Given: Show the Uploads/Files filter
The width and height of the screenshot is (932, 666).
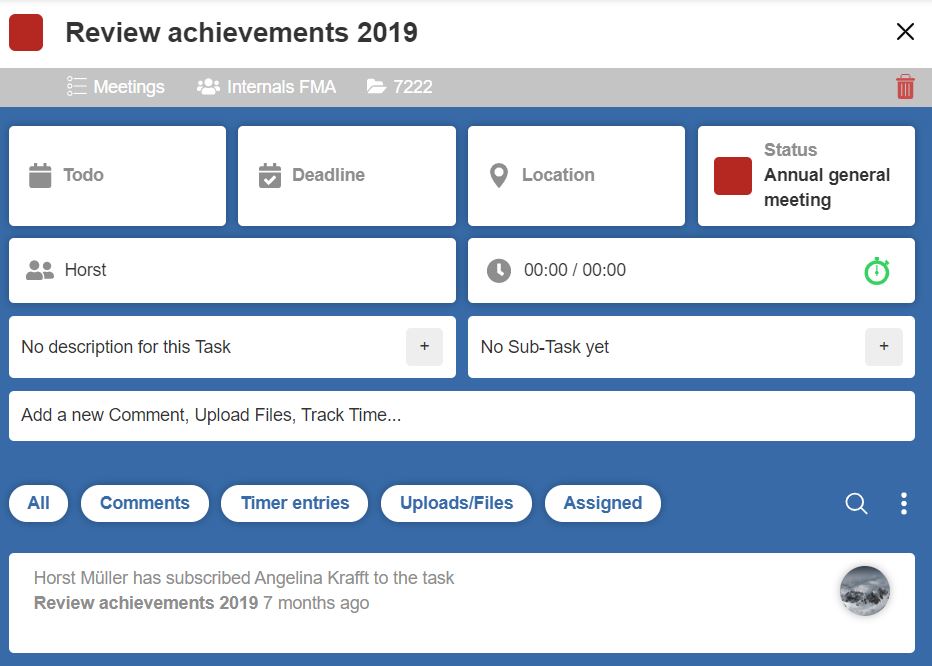Looking at the screenshot, I should click(x=456, y=503).
